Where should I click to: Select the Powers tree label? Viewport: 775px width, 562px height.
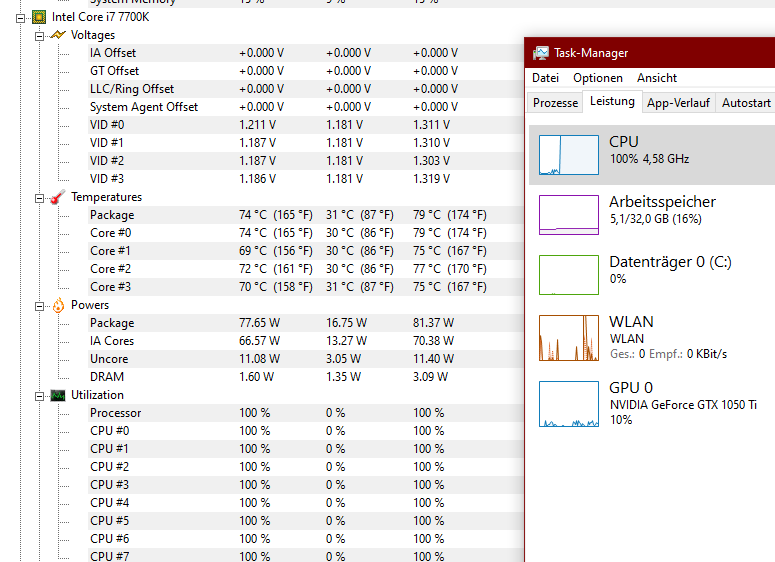pyautogui.click(x=90, y=305)
